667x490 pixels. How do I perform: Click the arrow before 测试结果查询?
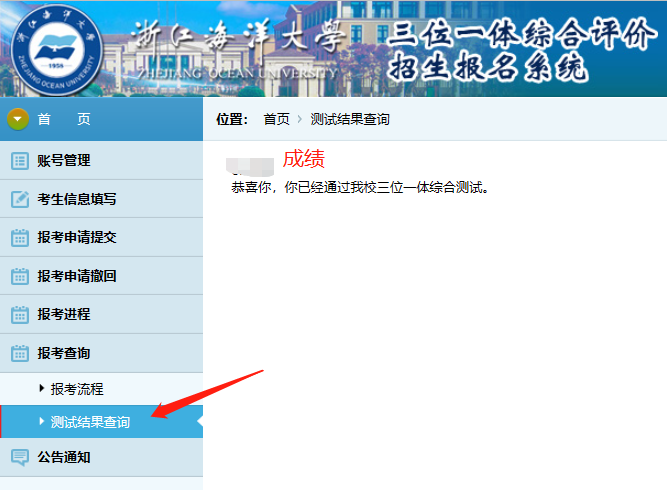41,422
